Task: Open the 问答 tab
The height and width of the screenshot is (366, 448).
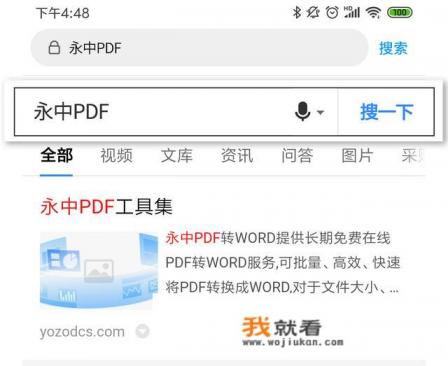Action: coord(297,156)
